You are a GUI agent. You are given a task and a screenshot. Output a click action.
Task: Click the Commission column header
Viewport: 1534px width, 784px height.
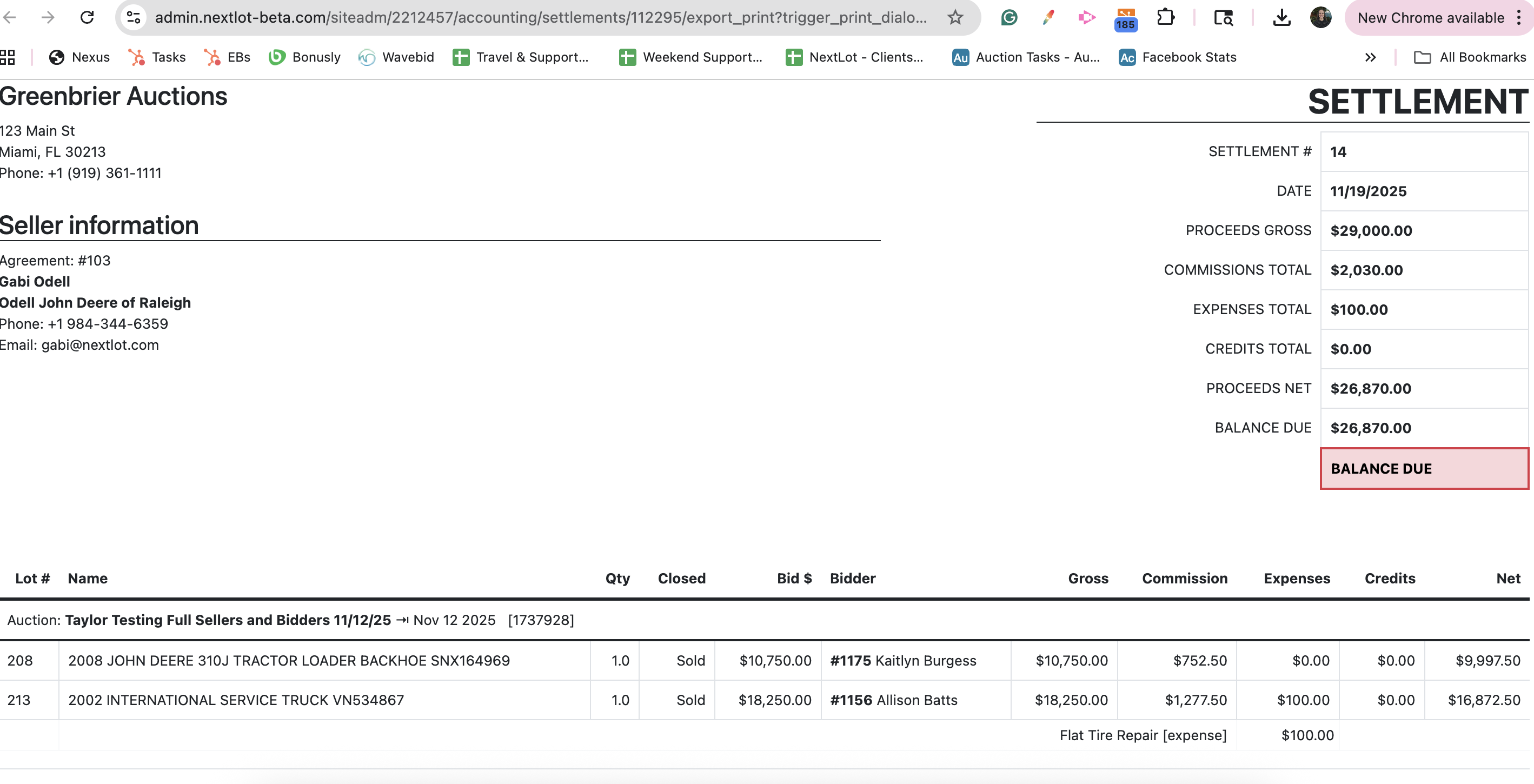[x=1185, y=579]
